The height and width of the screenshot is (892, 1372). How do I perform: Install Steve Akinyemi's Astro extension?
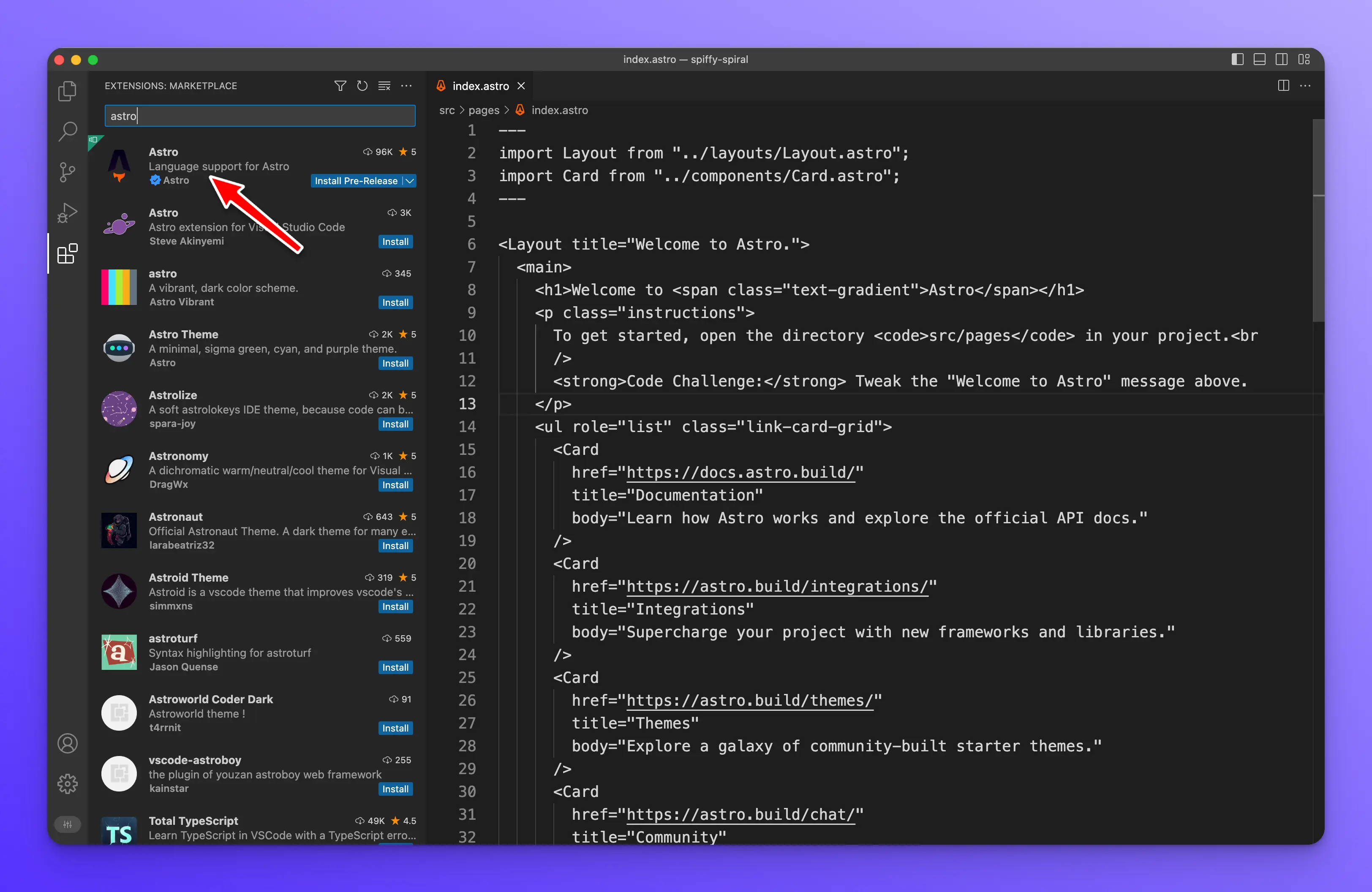pyautogui.click(x=395, y=242)
